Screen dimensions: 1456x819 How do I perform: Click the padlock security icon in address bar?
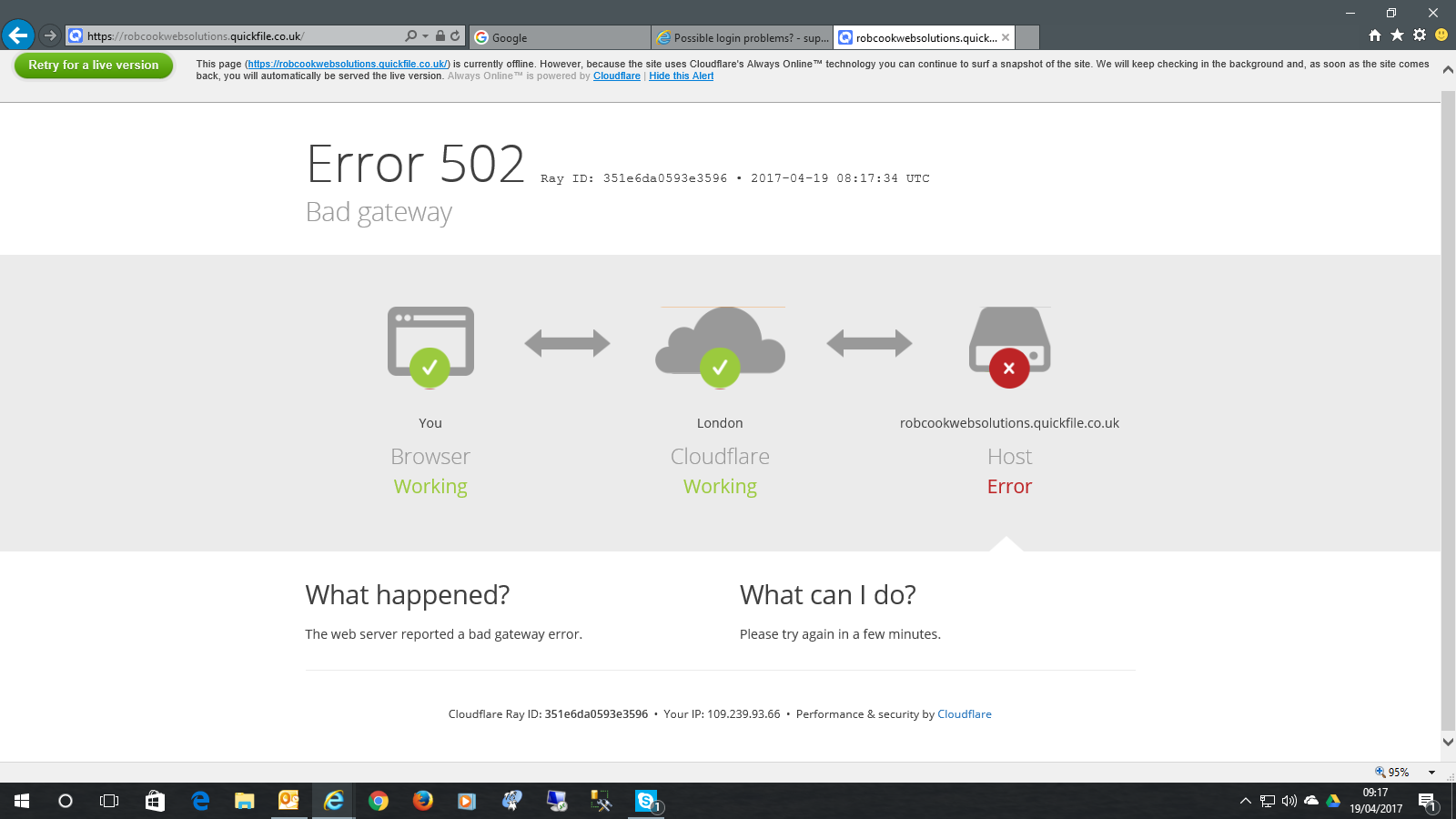click(x=440, y=36)
